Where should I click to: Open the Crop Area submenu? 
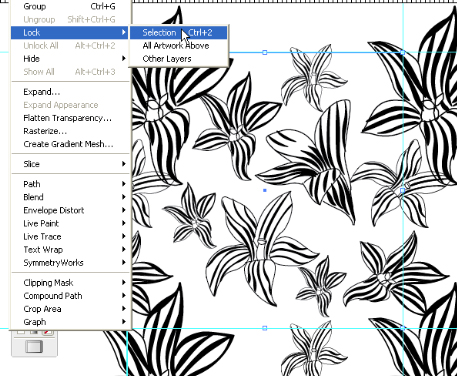70,309
